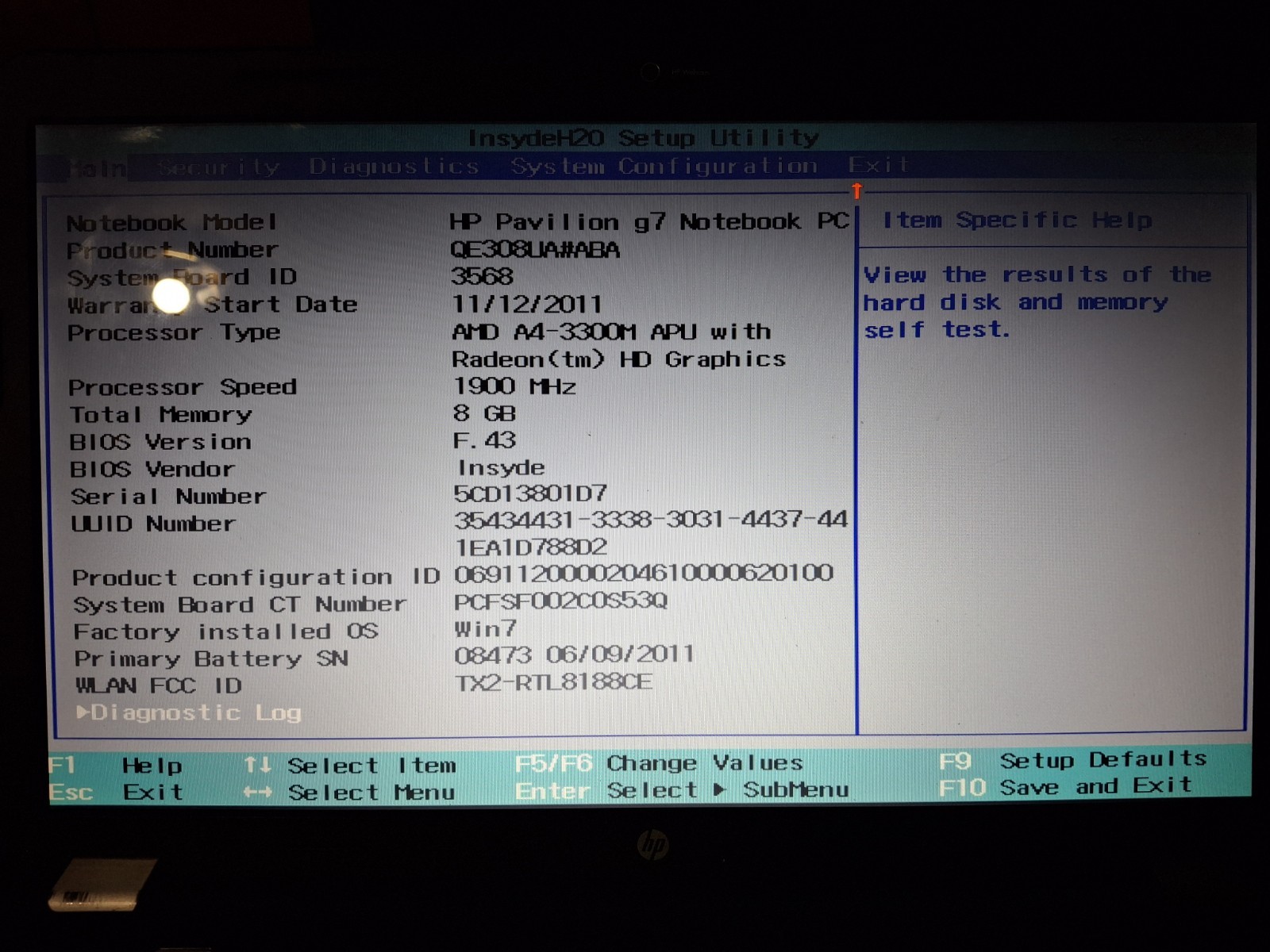1270x952 pixels.
Task: Open the Security menu tab
Action: [x=218, y=168]
